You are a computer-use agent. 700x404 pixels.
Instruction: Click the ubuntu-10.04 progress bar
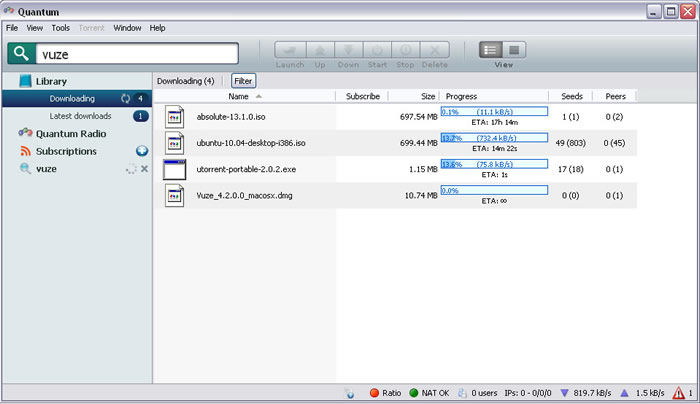pyautogui.click(x=494, y=138)
